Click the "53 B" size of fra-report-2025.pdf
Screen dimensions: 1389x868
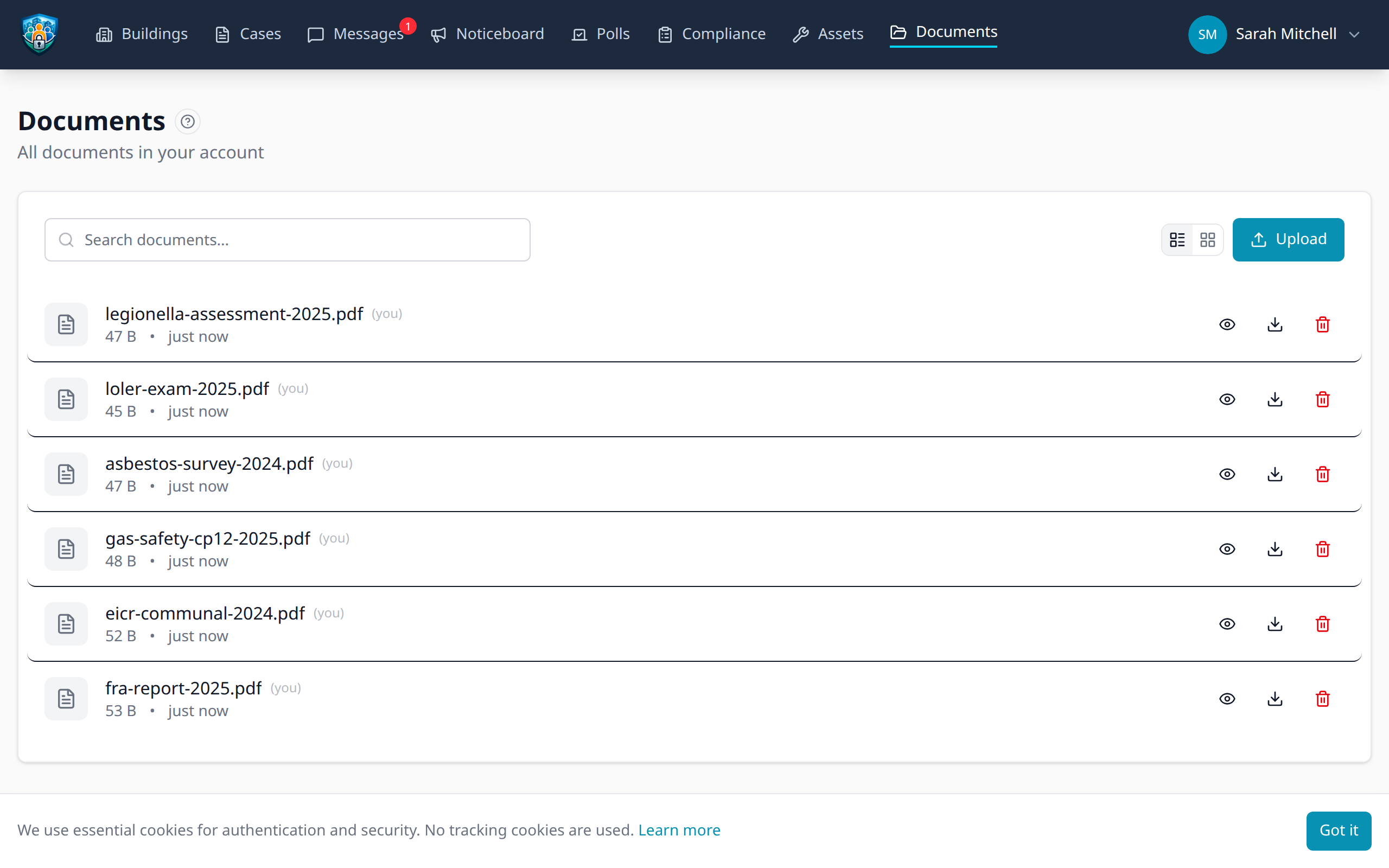tap(120, 711)
